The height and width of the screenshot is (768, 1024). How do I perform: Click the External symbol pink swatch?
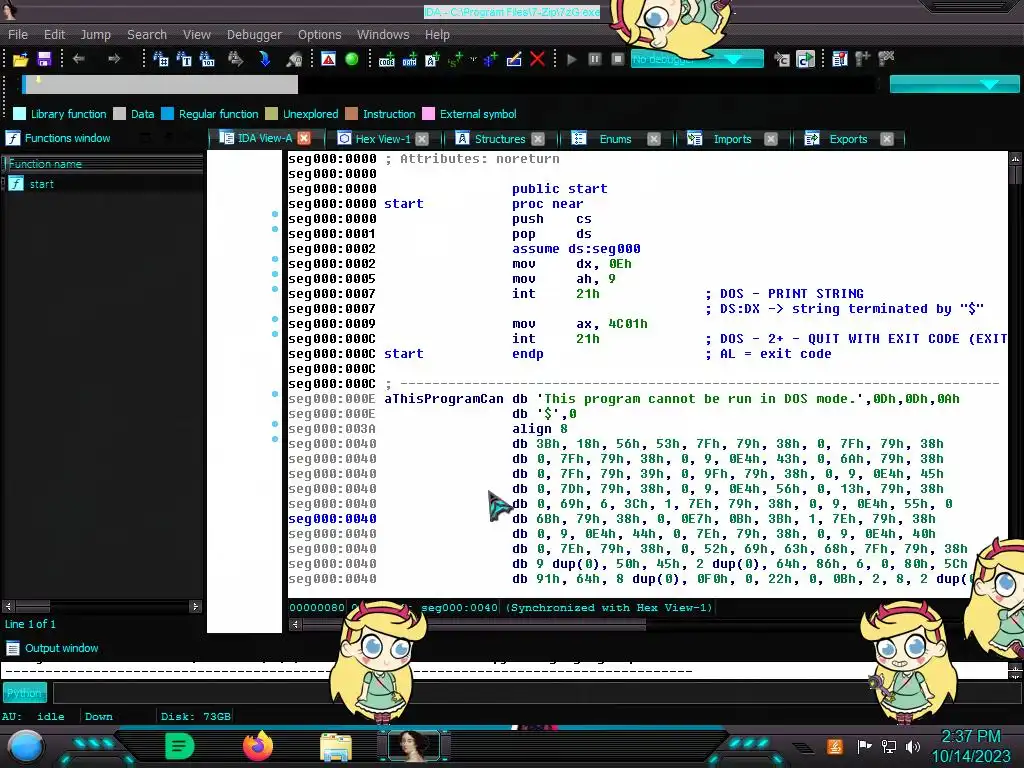coord(428,114)
